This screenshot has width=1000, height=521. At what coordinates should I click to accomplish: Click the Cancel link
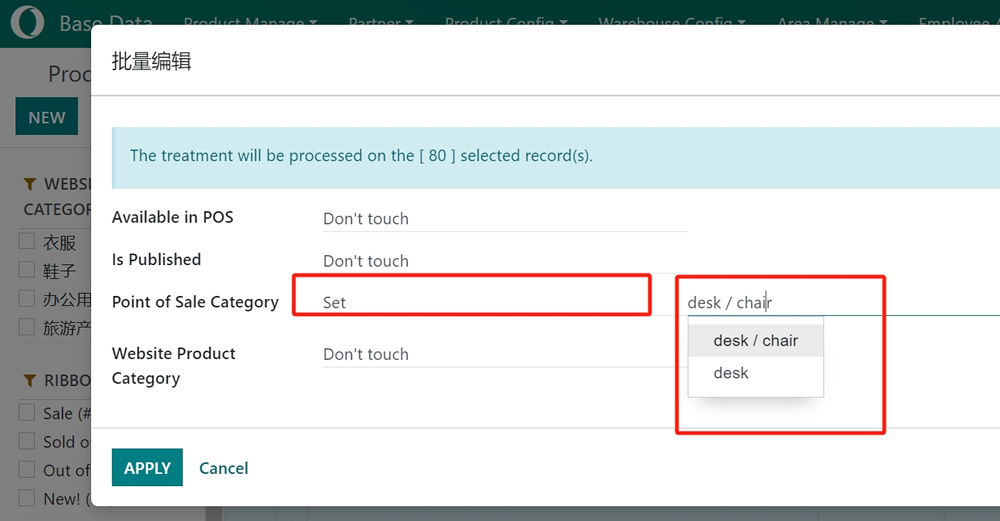point(223,468)
